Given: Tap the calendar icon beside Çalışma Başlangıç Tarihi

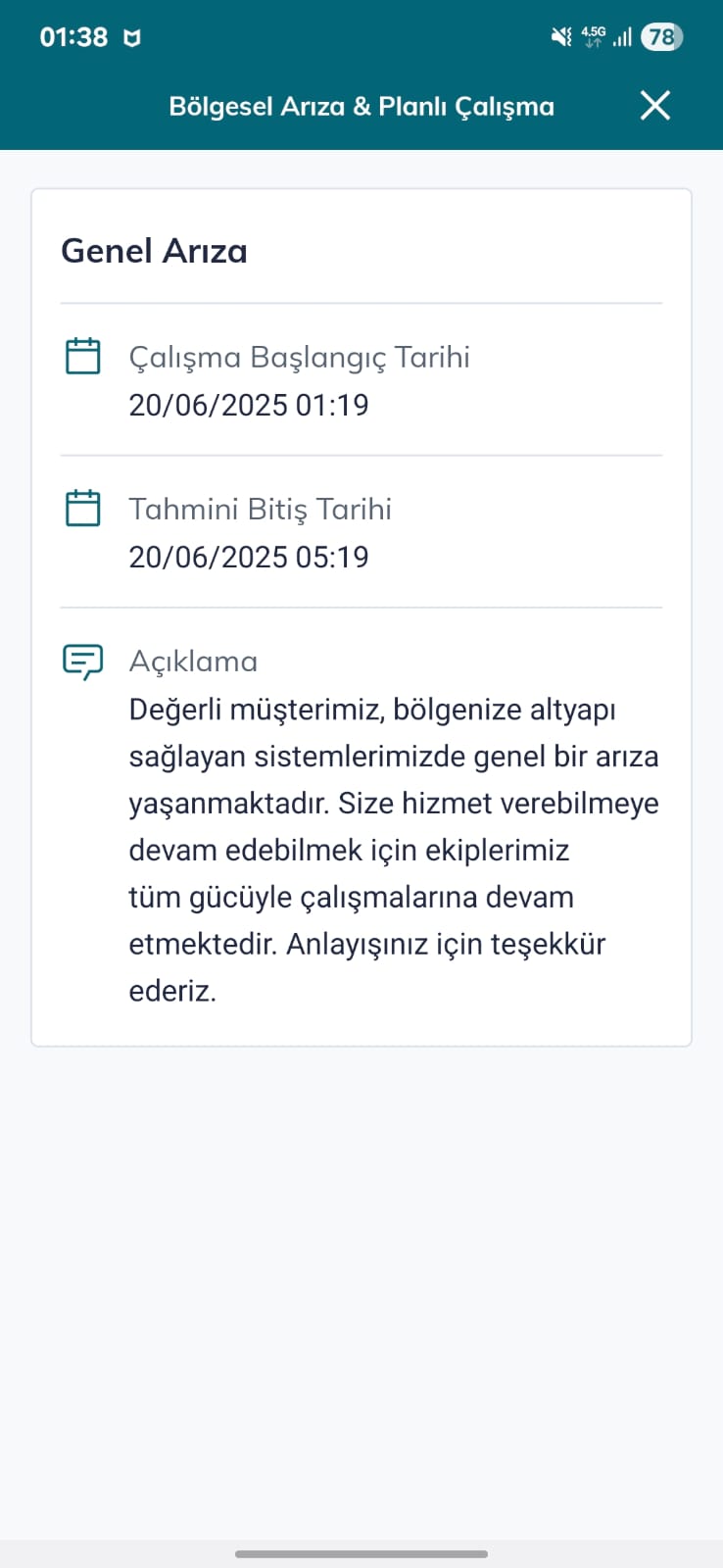Looking at the screenshot, I should tap(82, 356).
